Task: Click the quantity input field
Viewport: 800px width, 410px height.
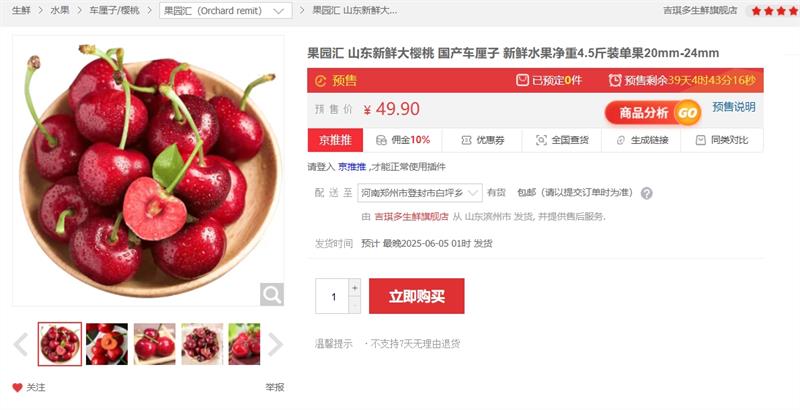Action: click(x=332, y=296)
